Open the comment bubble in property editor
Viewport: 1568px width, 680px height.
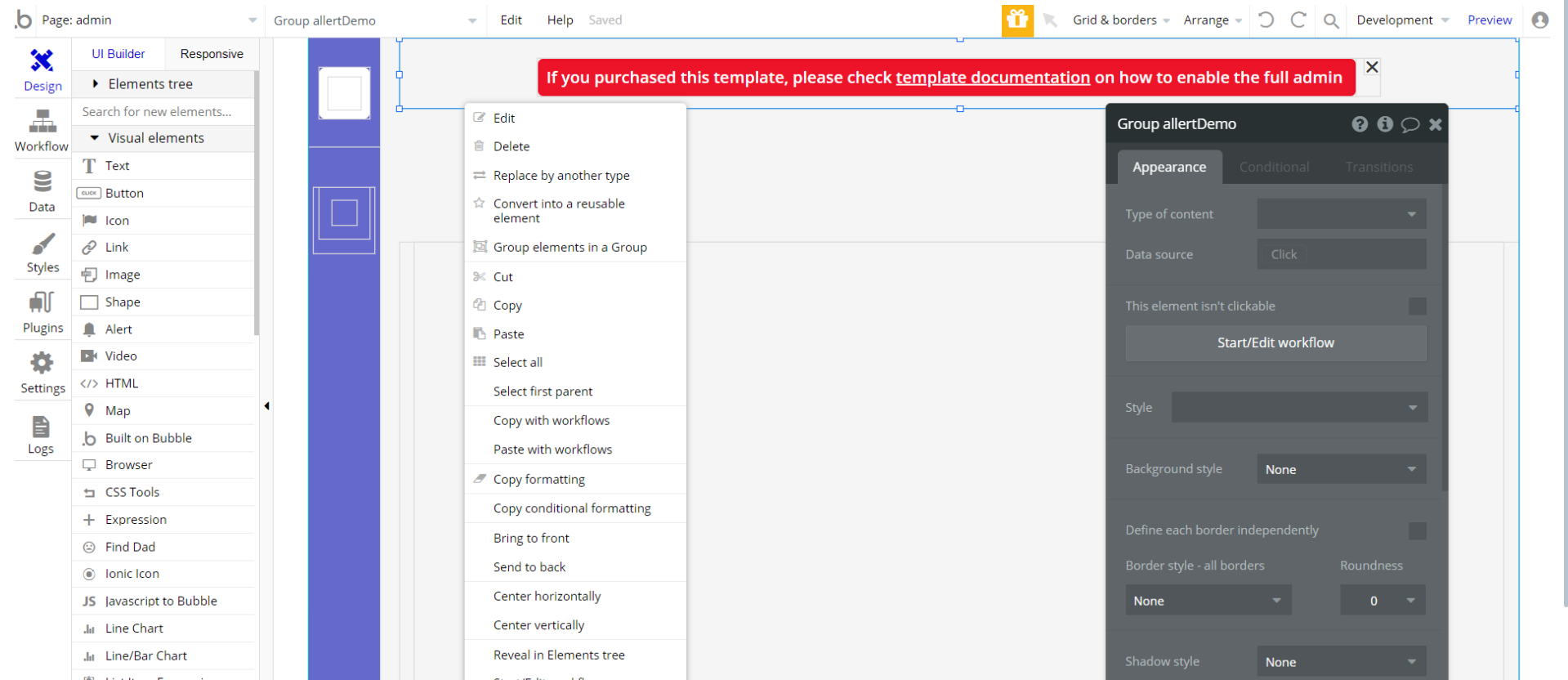click(1410, 124)
